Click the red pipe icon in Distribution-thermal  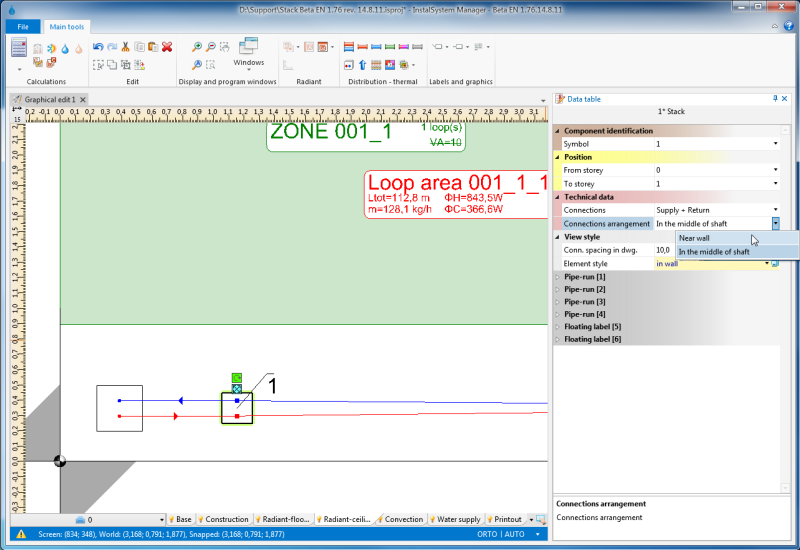click(363, 47)
